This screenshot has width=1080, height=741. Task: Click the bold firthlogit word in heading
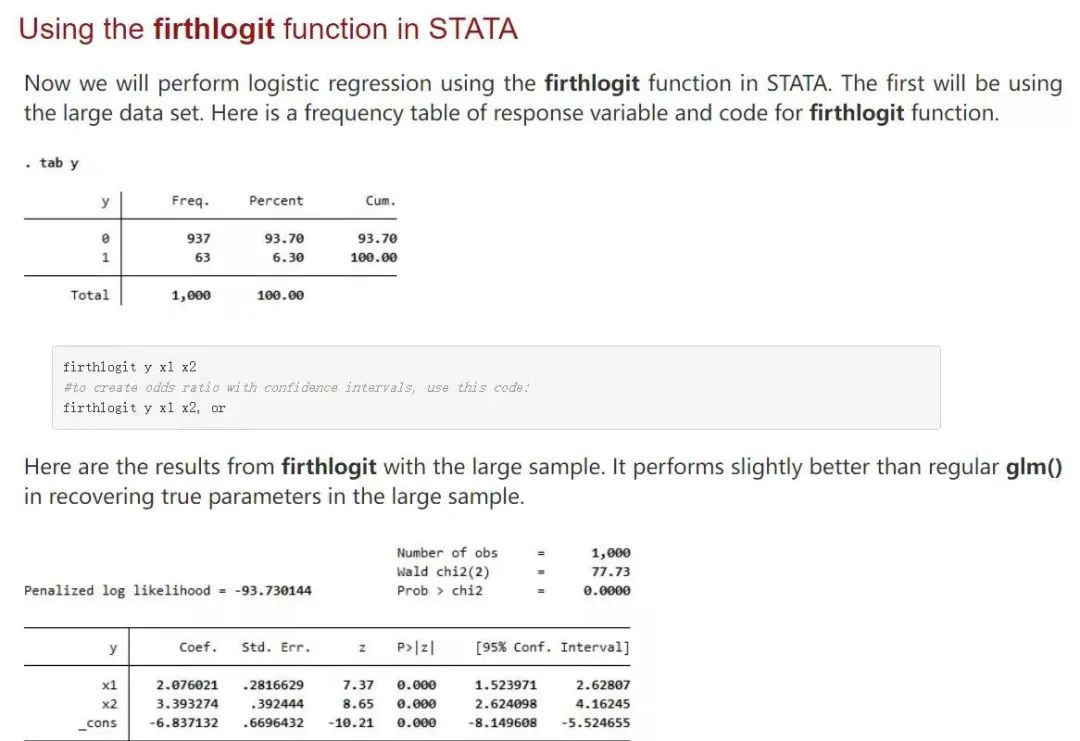click(x=214, y=30)
